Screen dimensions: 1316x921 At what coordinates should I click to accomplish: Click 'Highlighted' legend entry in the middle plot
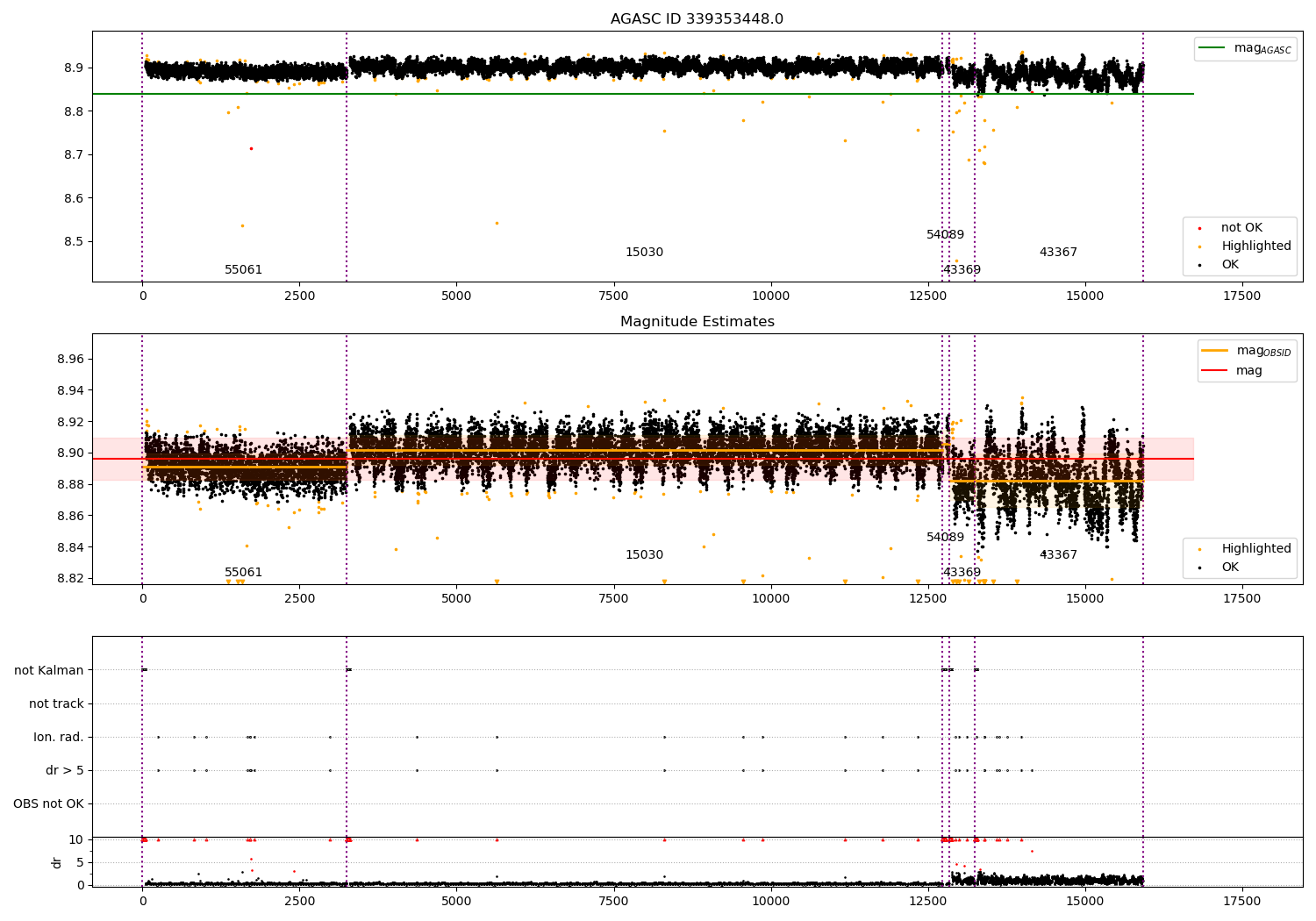(1246, 549)
